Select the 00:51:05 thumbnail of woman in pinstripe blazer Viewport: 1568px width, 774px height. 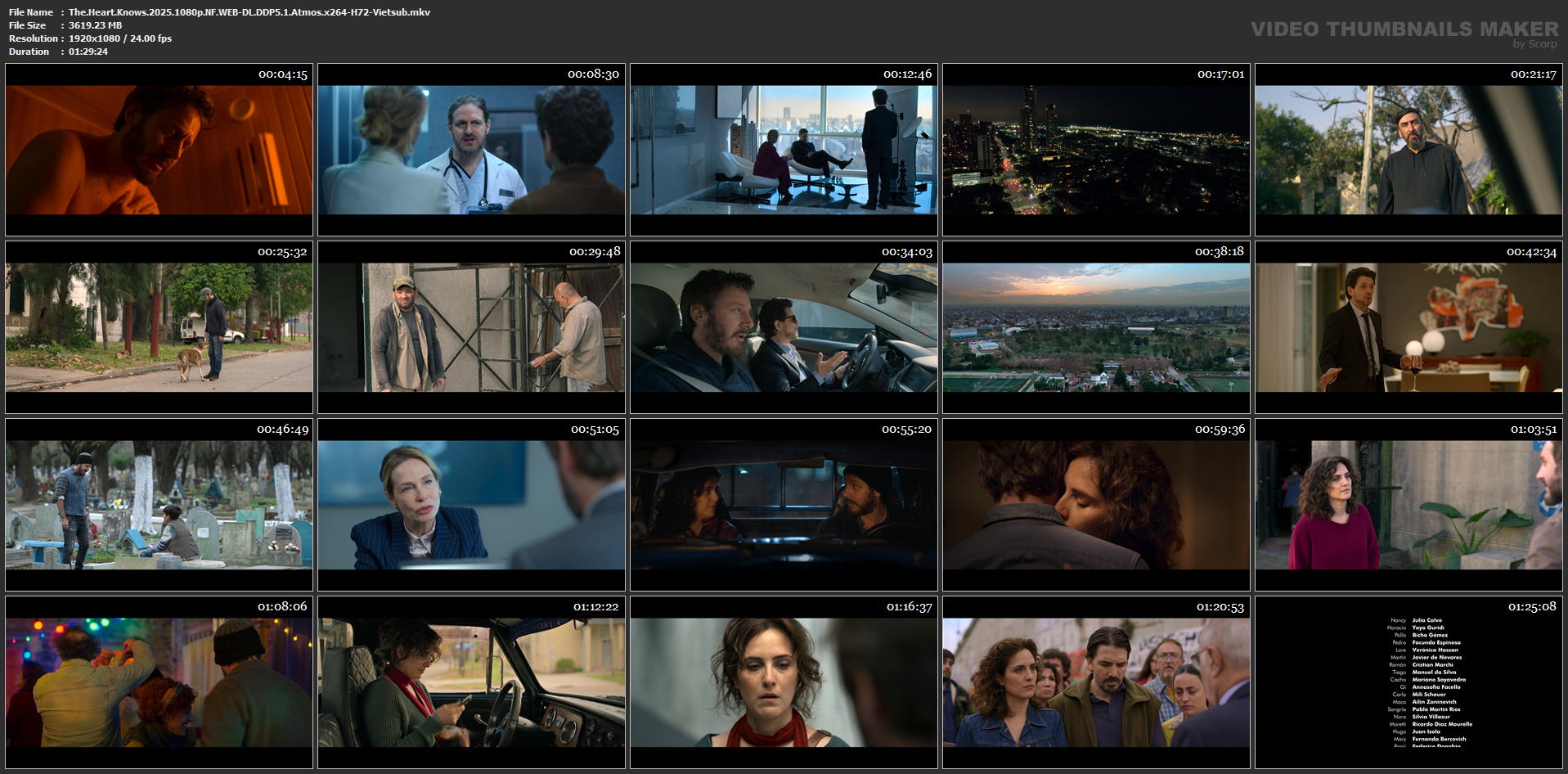[x=471, y=505]
